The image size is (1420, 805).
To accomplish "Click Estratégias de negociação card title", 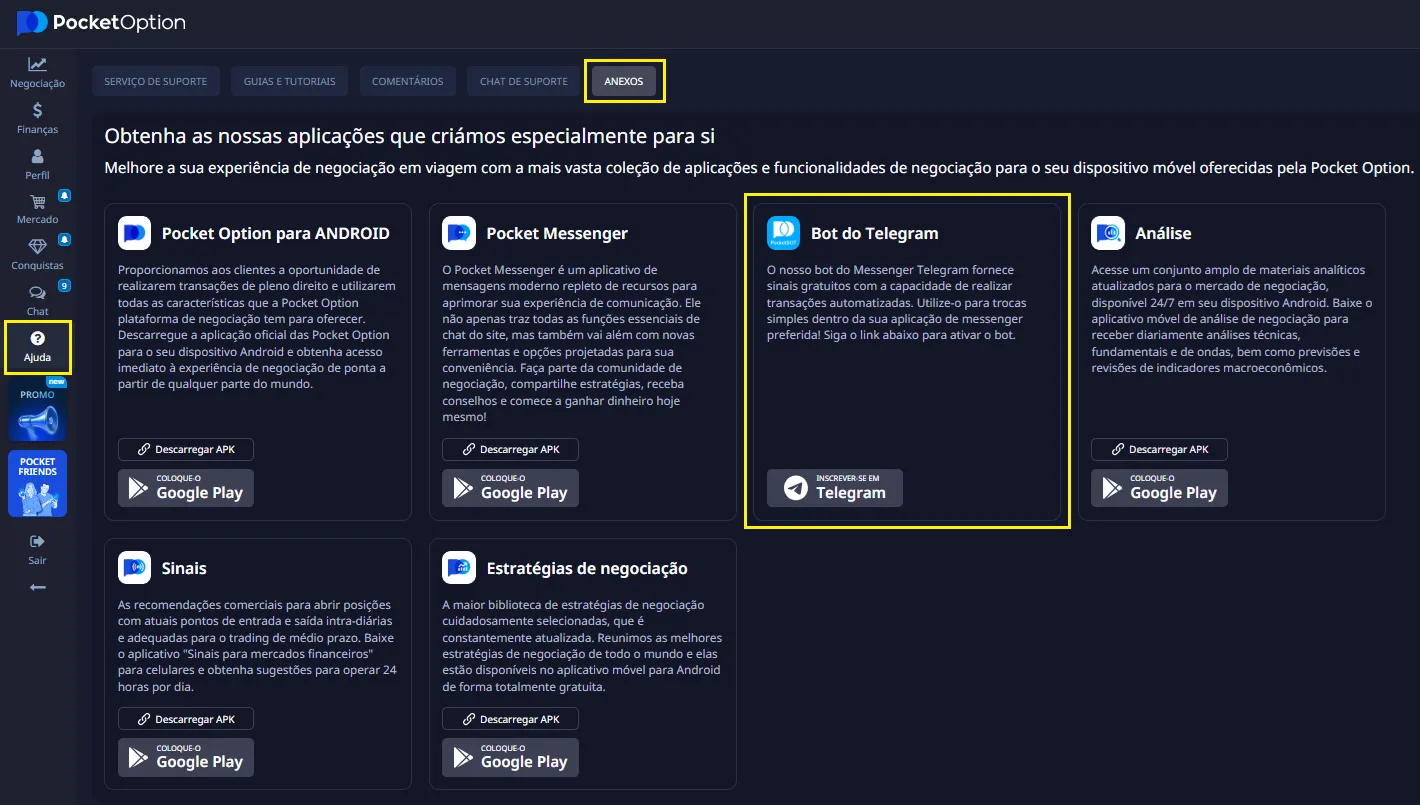I will point(587,568).
